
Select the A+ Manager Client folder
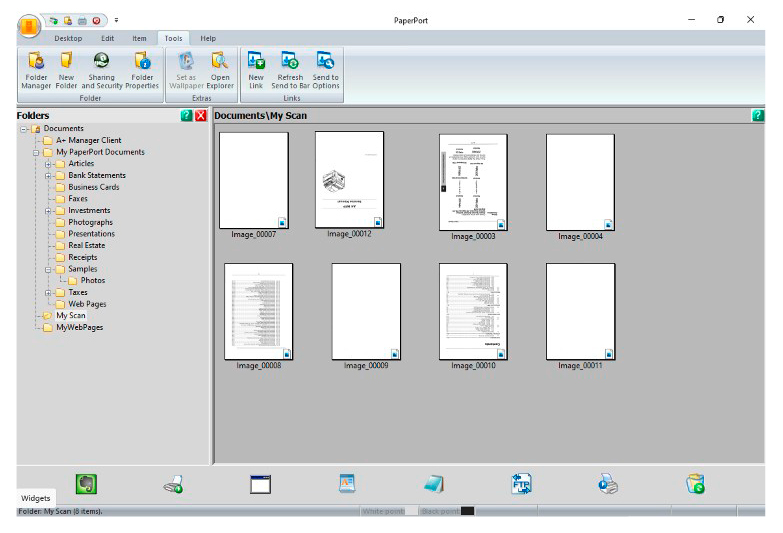pyautogui.click(x=88, y=140)
